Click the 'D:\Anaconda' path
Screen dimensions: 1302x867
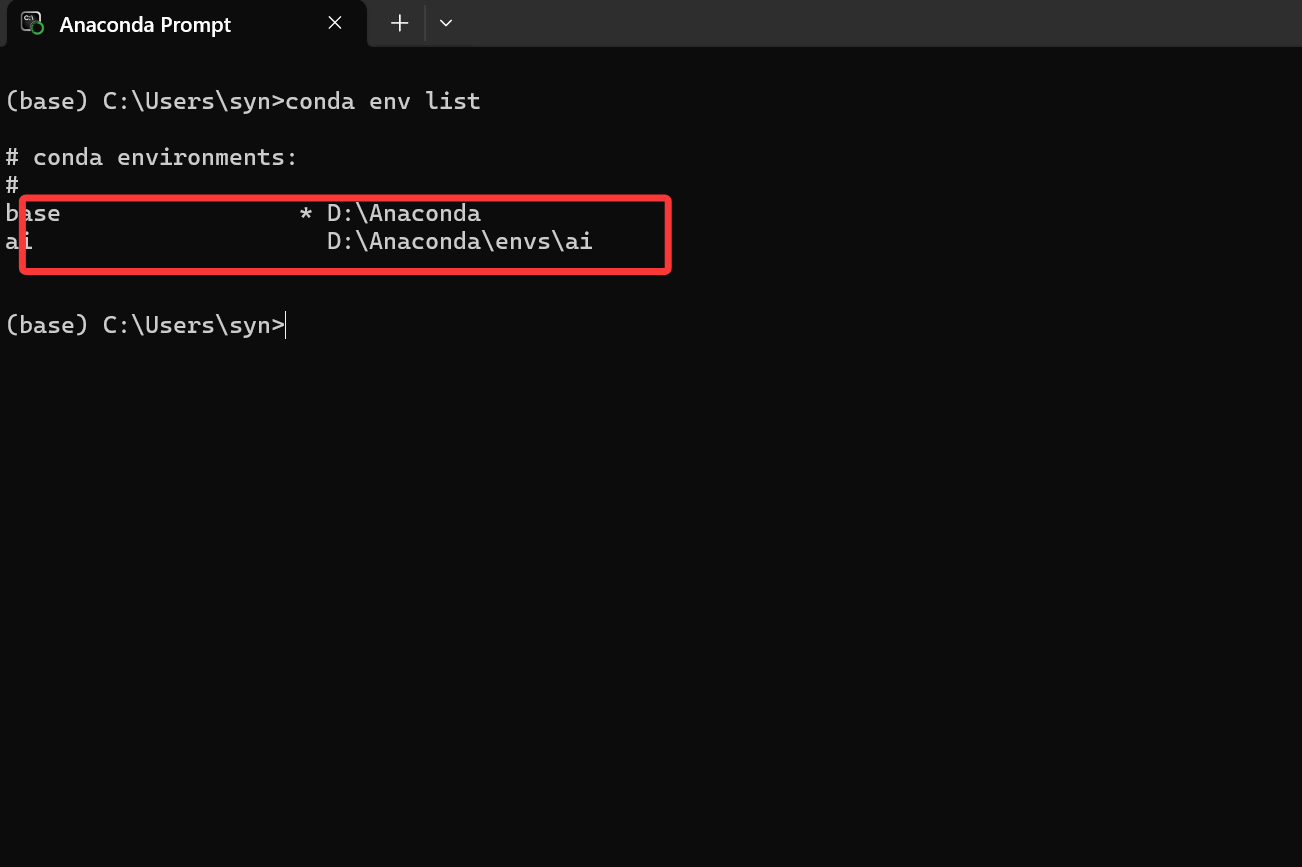pyautogui.click(x=404, y=213)
